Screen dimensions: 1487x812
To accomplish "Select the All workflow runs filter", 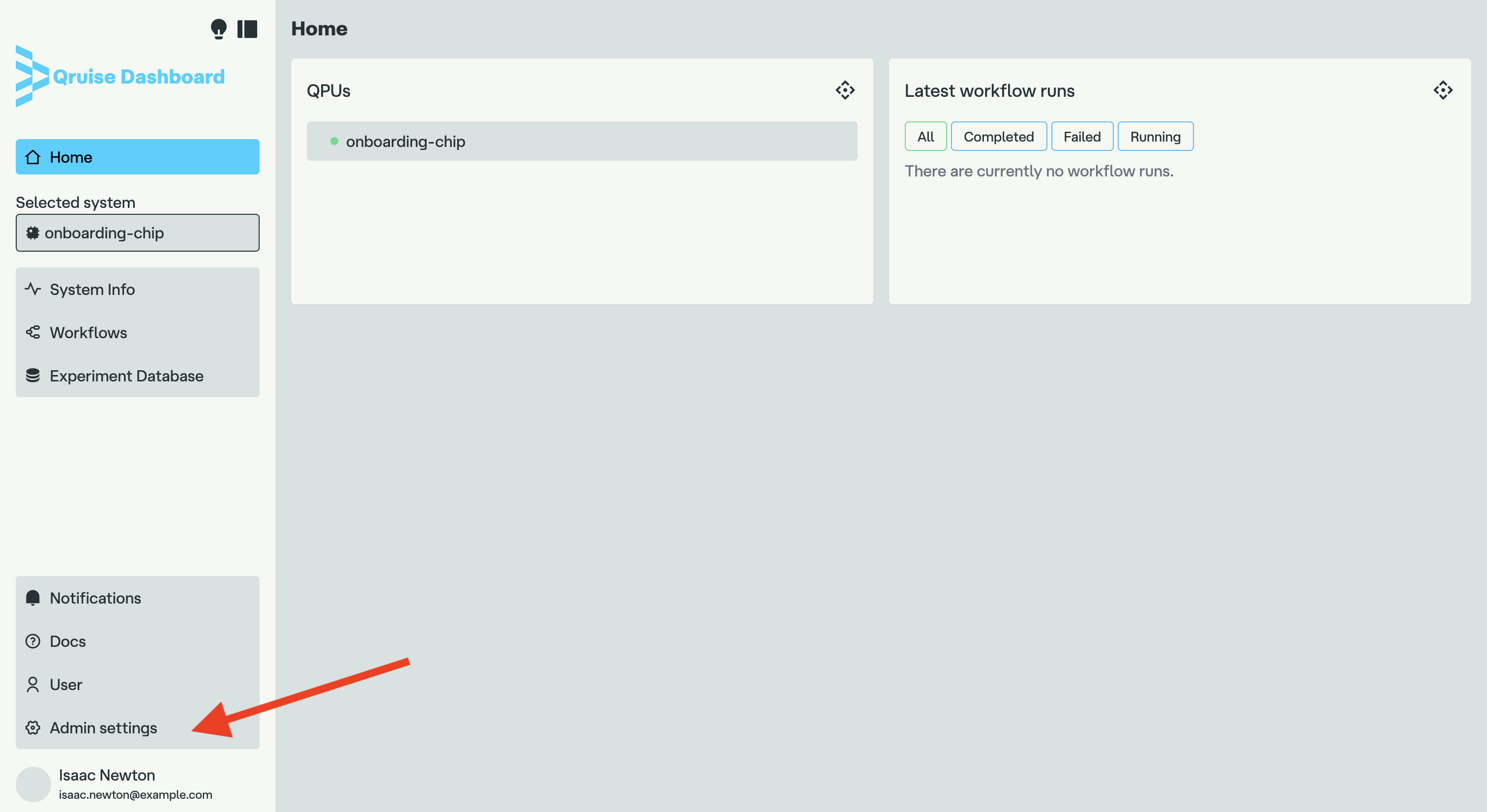I will click(x=925, y=137).
